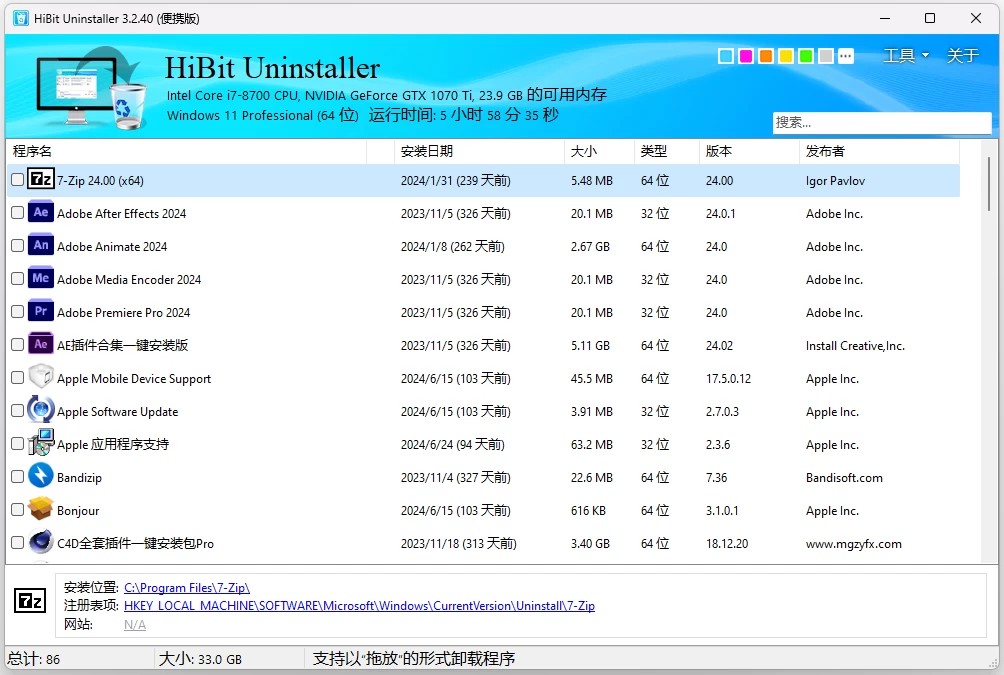This screenshot has width=1004, height=675.
Task: Click the Bonjour box icon
Action: [41, 510]
